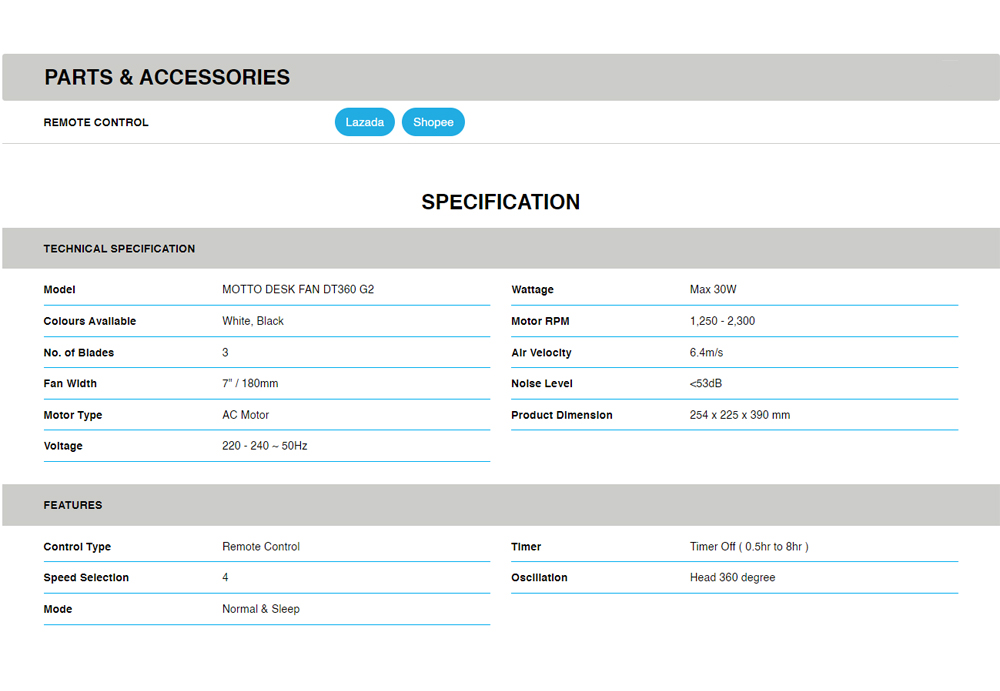
Task: Select the Mode value Normal & Sleep
Action: click(x=260, y=609)
